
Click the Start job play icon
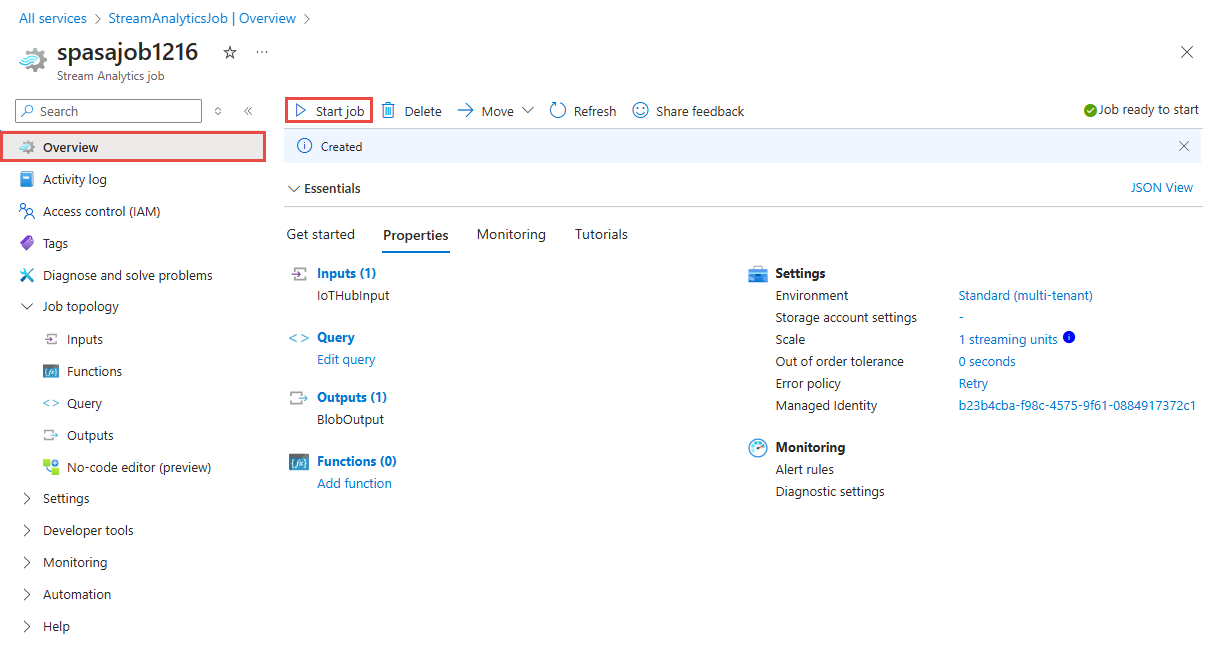click(300, 111)
